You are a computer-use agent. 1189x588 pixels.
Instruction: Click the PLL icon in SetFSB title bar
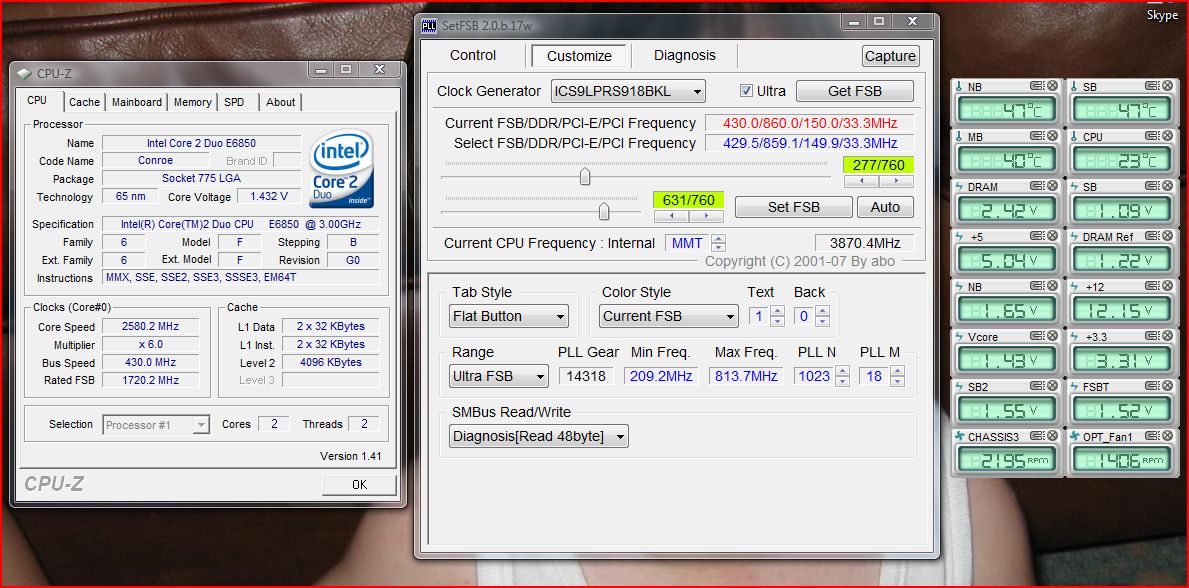click(428, 26)
